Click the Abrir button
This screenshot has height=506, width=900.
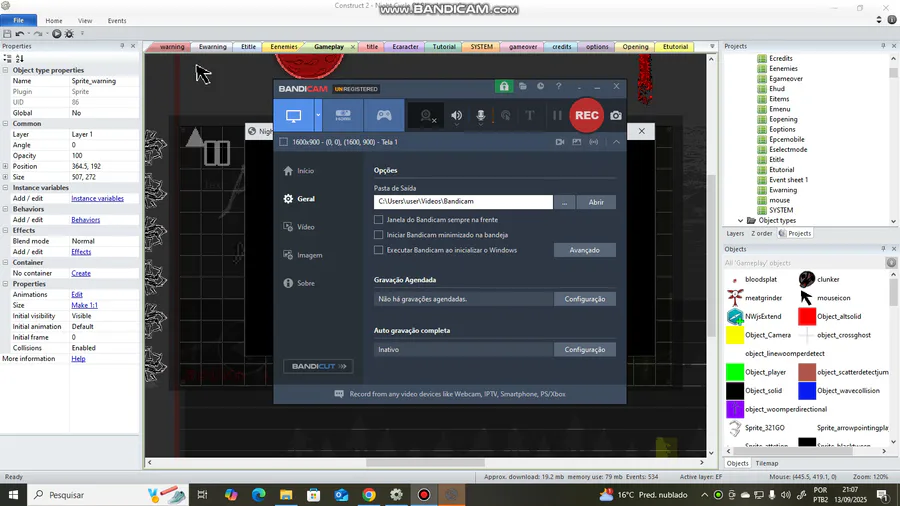click(x=596, y=202)
